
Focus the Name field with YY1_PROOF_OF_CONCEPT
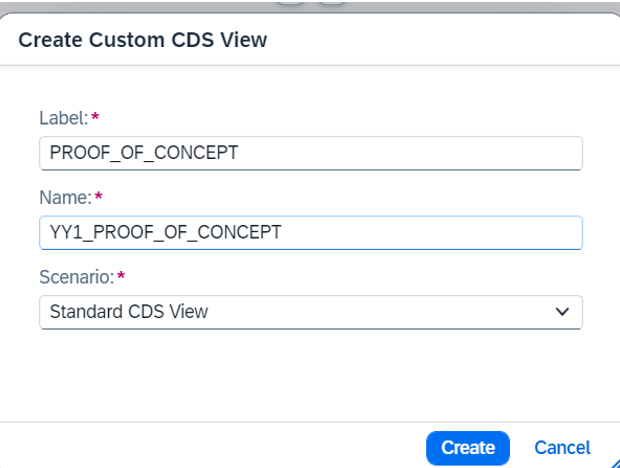click(x=311, y=233)
